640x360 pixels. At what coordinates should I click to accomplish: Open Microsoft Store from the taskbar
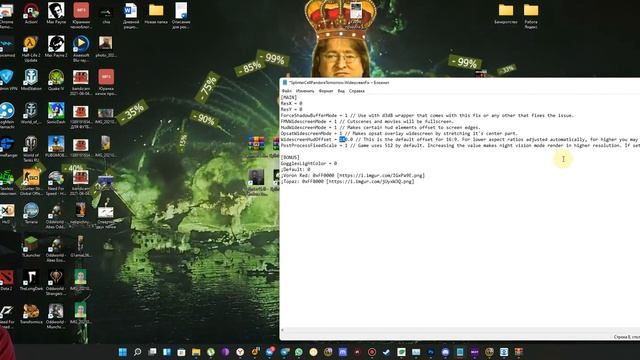click(182, 352)
